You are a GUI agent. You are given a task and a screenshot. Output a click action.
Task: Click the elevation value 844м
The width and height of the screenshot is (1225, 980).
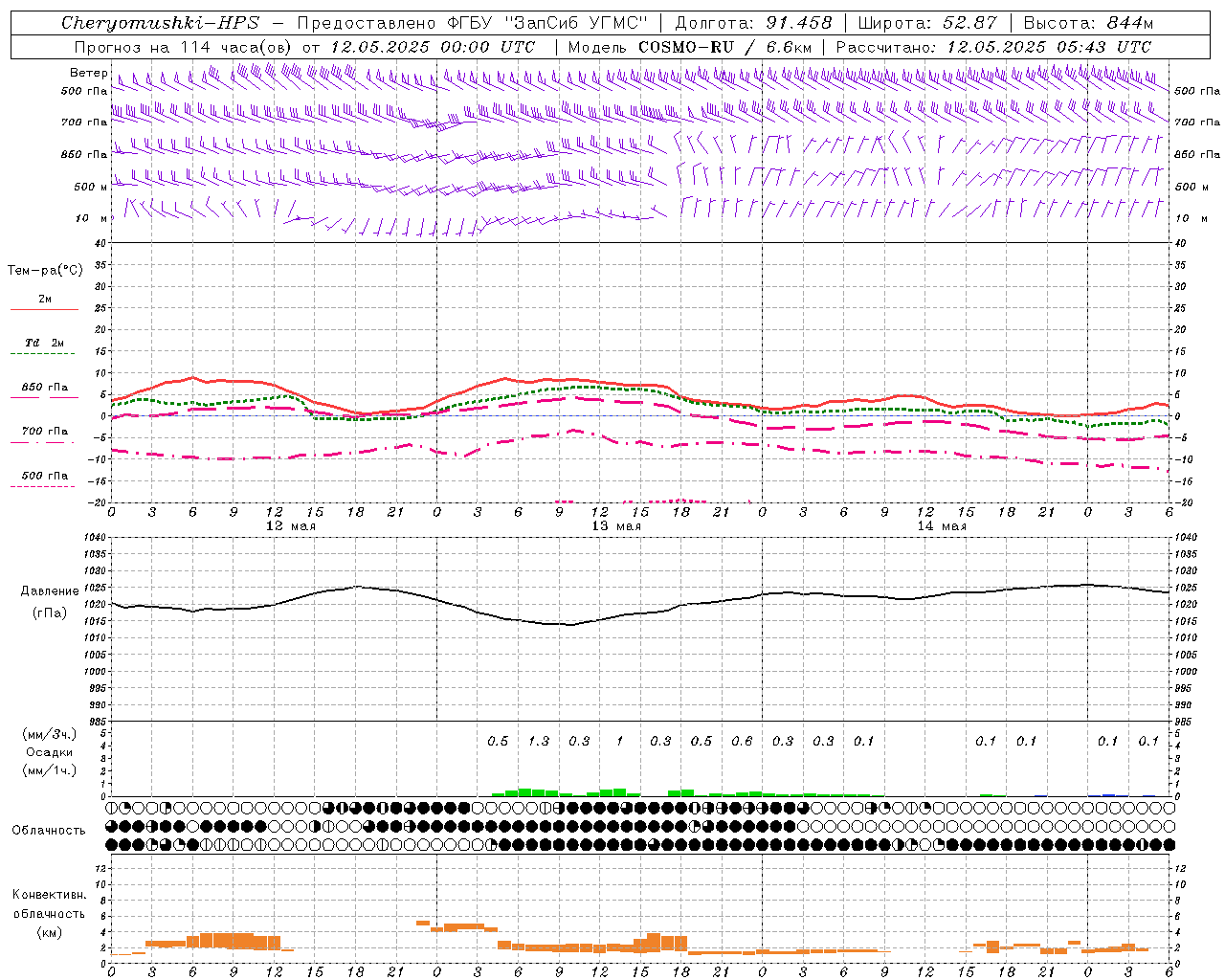[1130, 23]
